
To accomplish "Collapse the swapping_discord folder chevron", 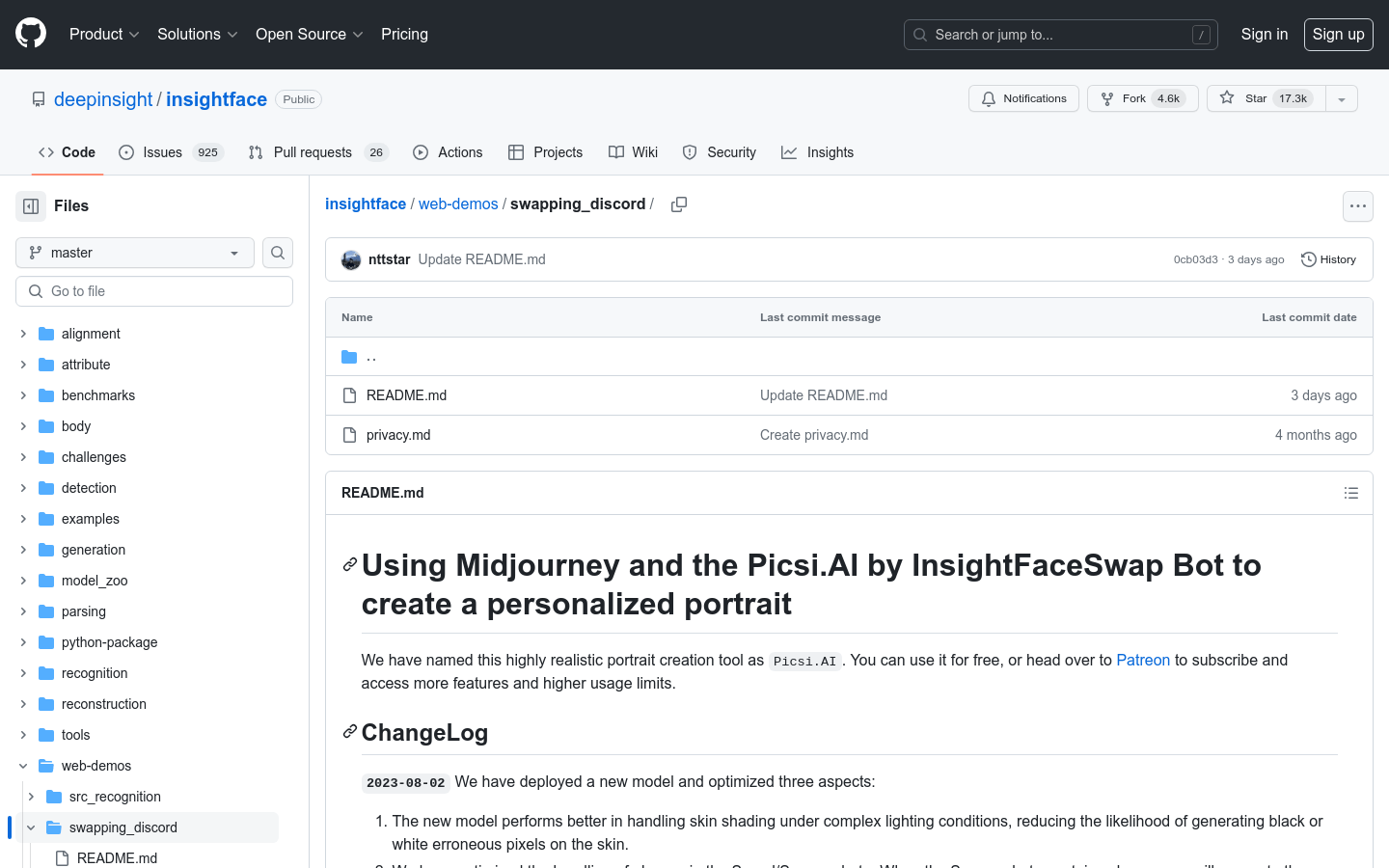I will click(31, 827).
